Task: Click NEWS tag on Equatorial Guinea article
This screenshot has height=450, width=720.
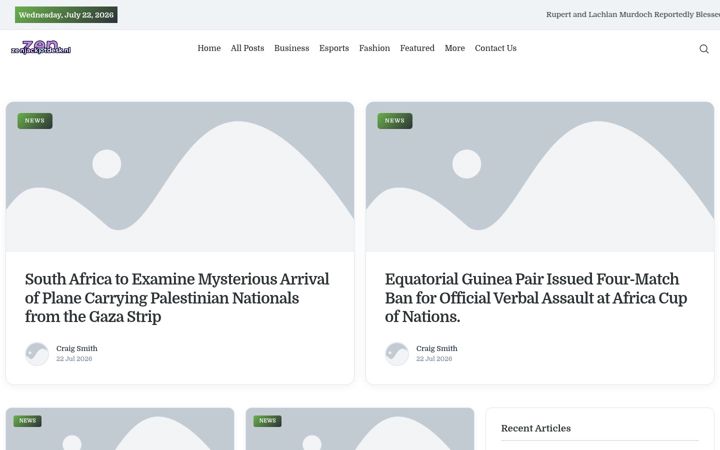Action: (395, 121)
